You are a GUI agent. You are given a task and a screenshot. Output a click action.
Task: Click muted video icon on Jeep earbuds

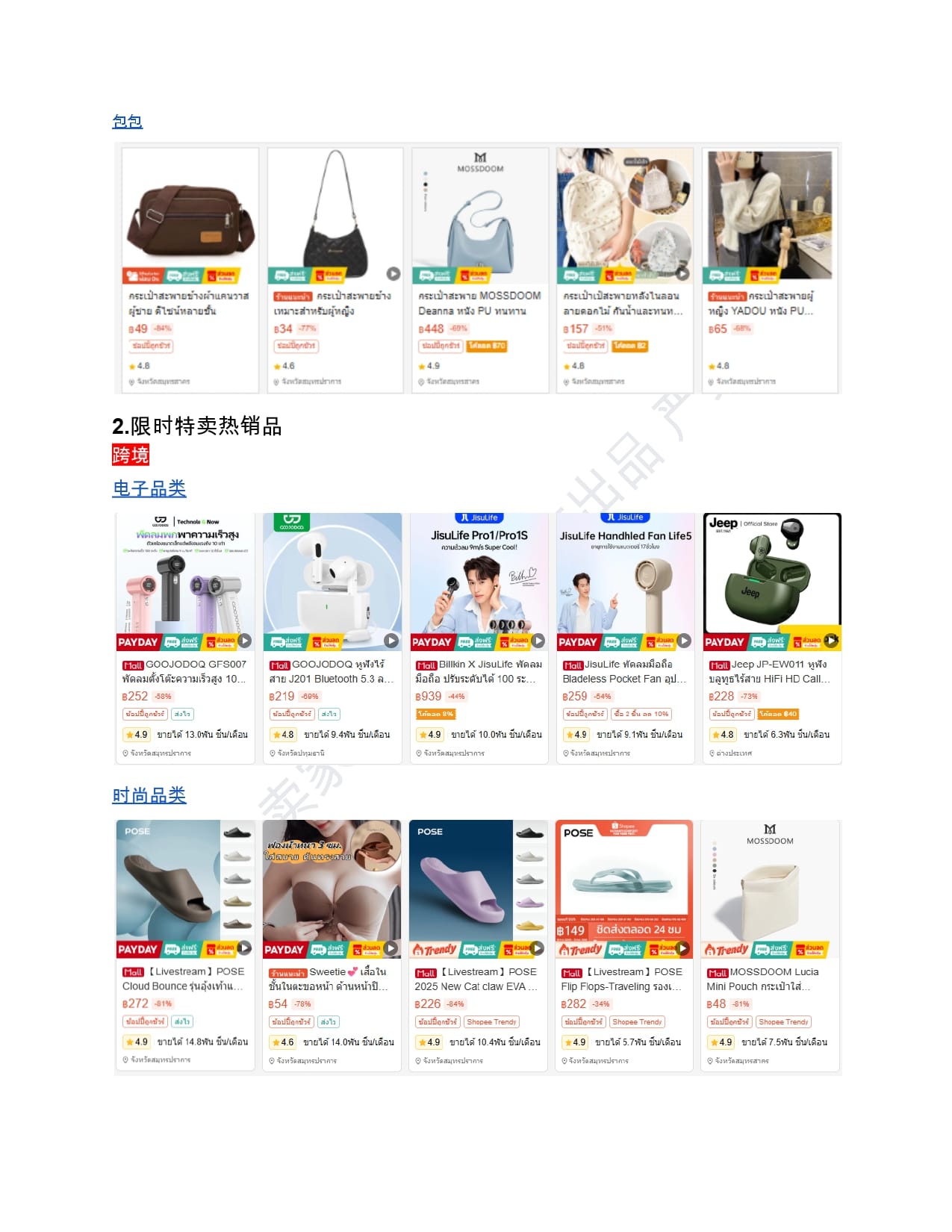tap(831, 640)
